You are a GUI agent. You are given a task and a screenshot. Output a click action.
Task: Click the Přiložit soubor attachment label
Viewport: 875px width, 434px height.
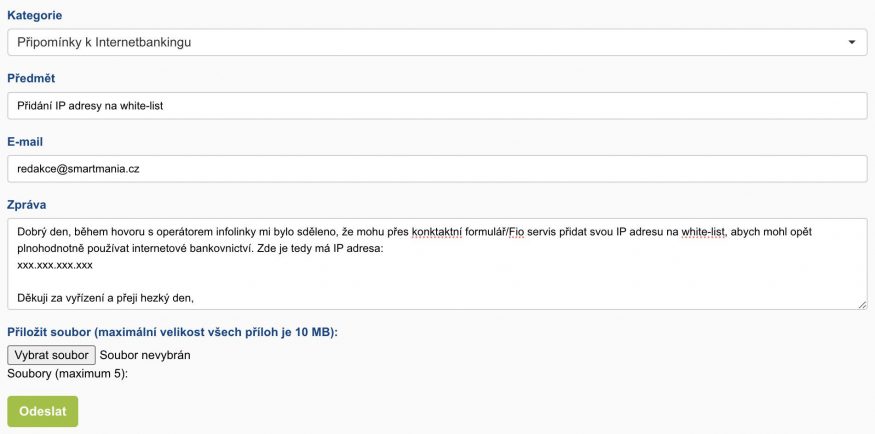tap(172, 331)
